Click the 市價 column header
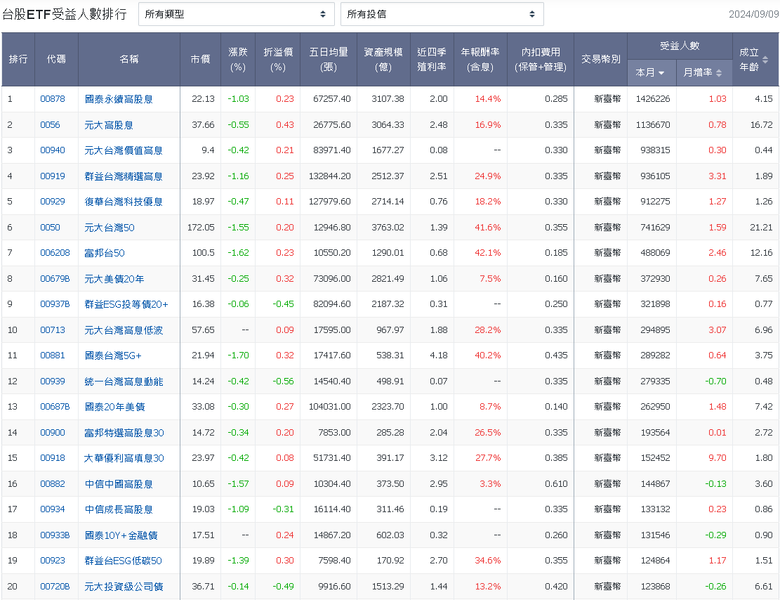The height and width of the screenshot is (600, 780). point(200,59)
